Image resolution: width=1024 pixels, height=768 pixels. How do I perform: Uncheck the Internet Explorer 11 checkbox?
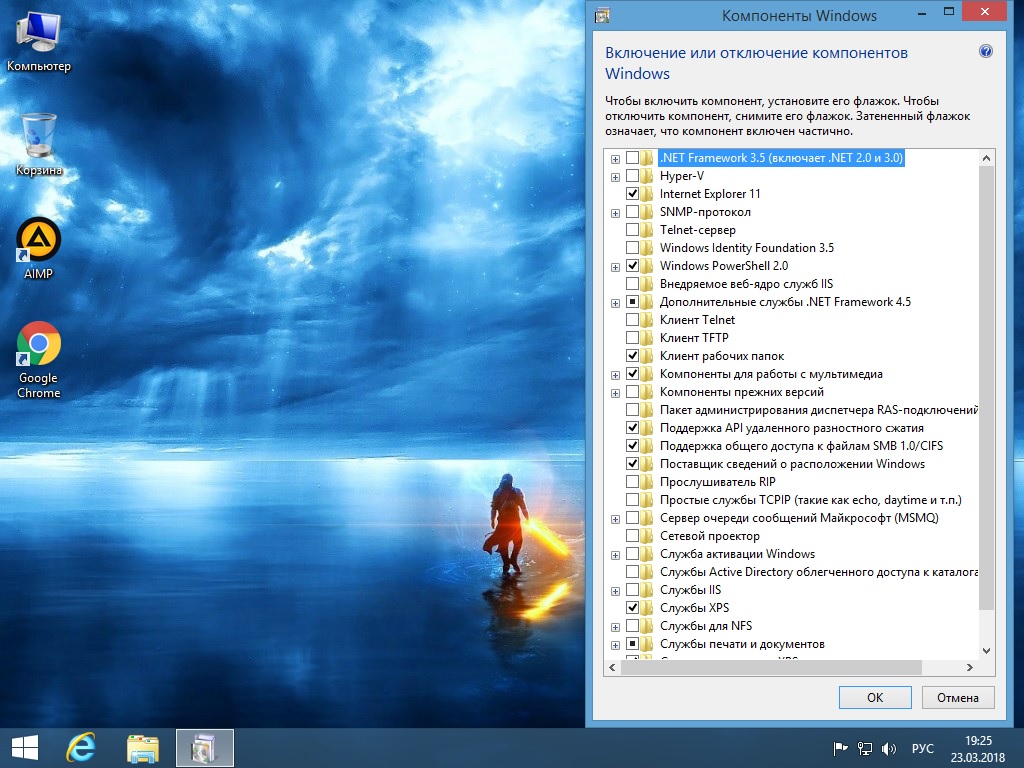[x=632, y=194]
